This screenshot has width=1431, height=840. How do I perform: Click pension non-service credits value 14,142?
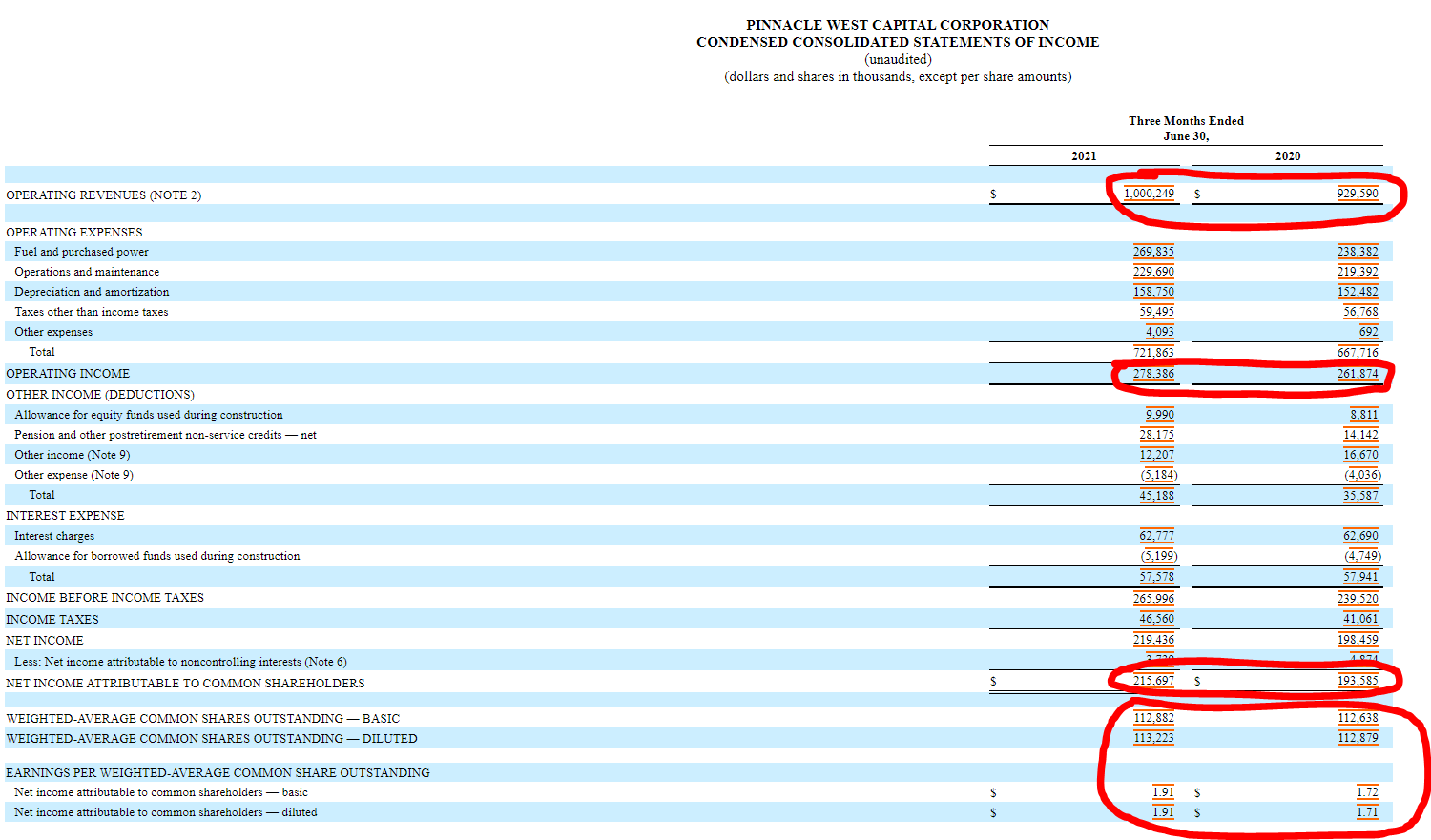pos(1360,435)
